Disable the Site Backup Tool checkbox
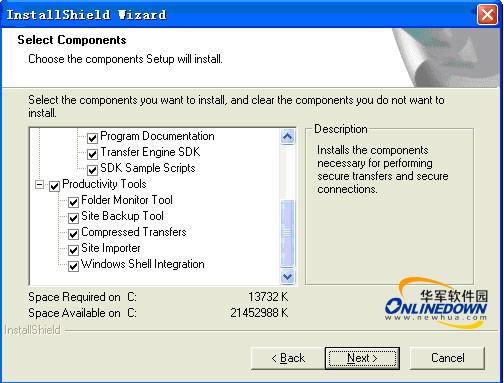The height and width of the screenshot is (383, 504). point(73,218)
